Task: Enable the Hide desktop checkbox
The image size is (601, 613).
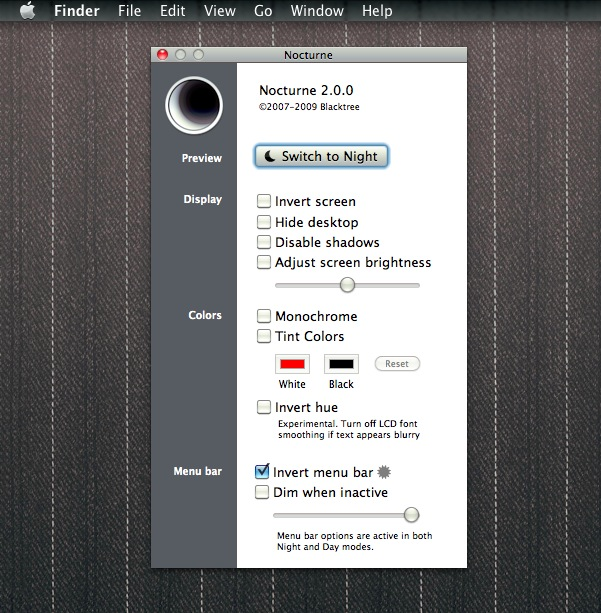Action: (x=264, y=222)
